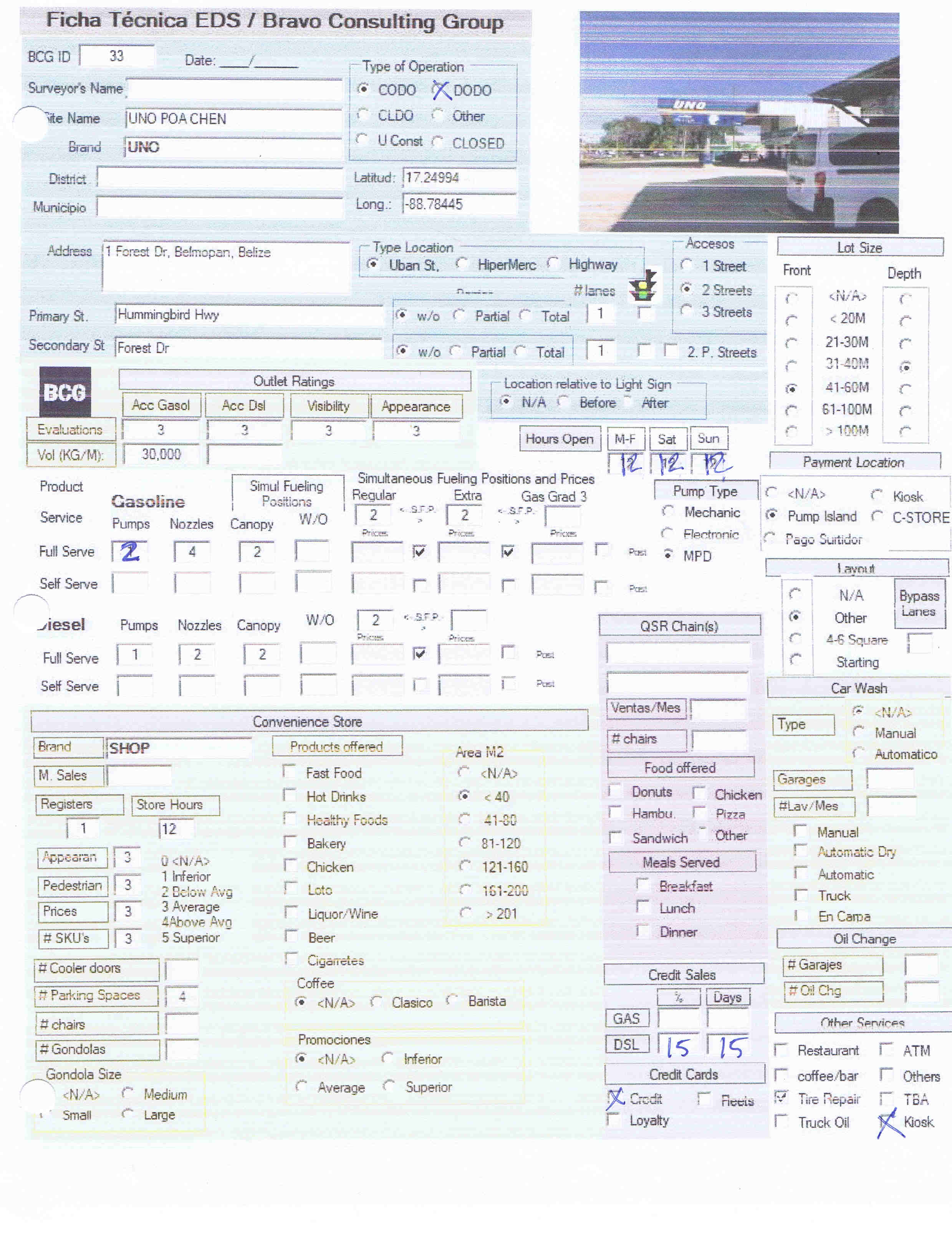The image size is (952, 1240).
Task: Toggle the Kiosk other service checkbox
Action: [x=886, y=1122]
